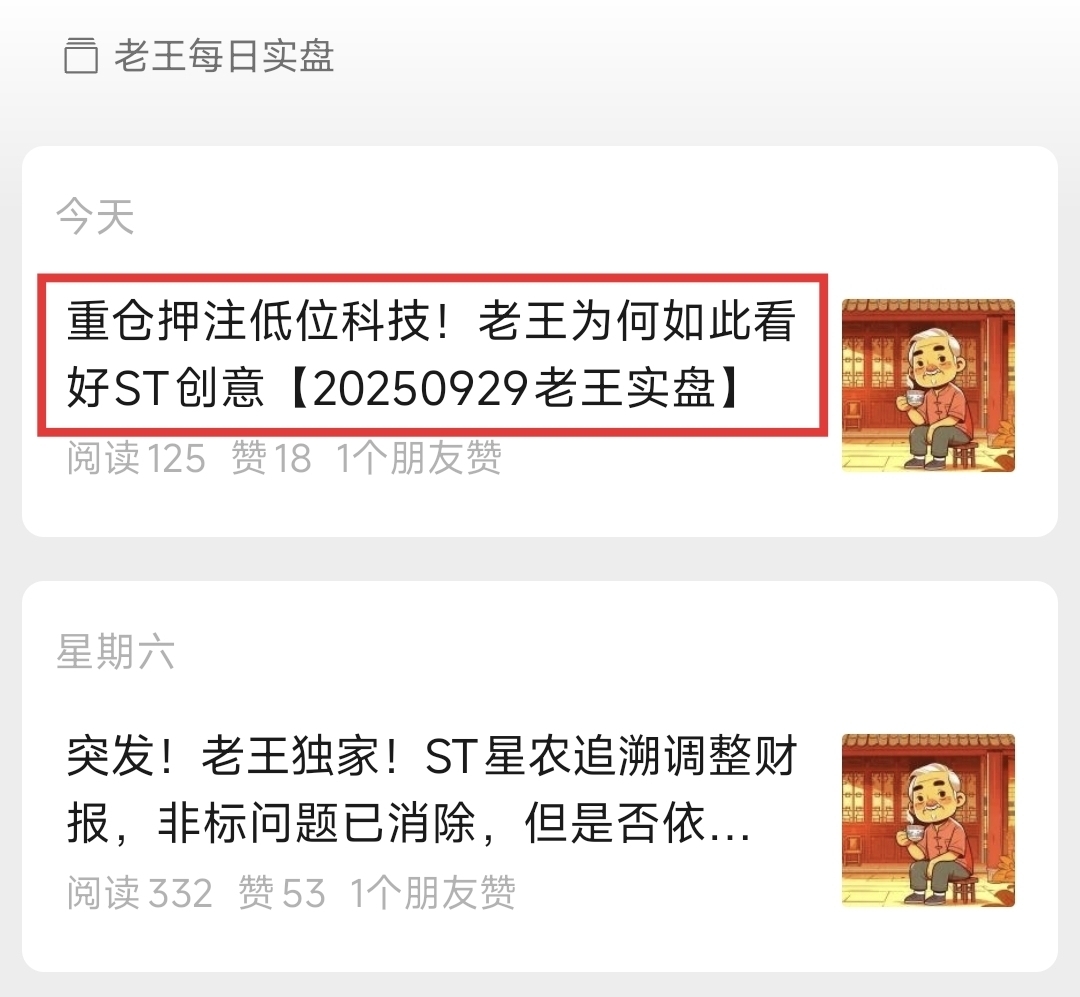This screenshot has width=1080, height=997.
Task: Tap the 赞18 like count
Action: coord(271,458)
